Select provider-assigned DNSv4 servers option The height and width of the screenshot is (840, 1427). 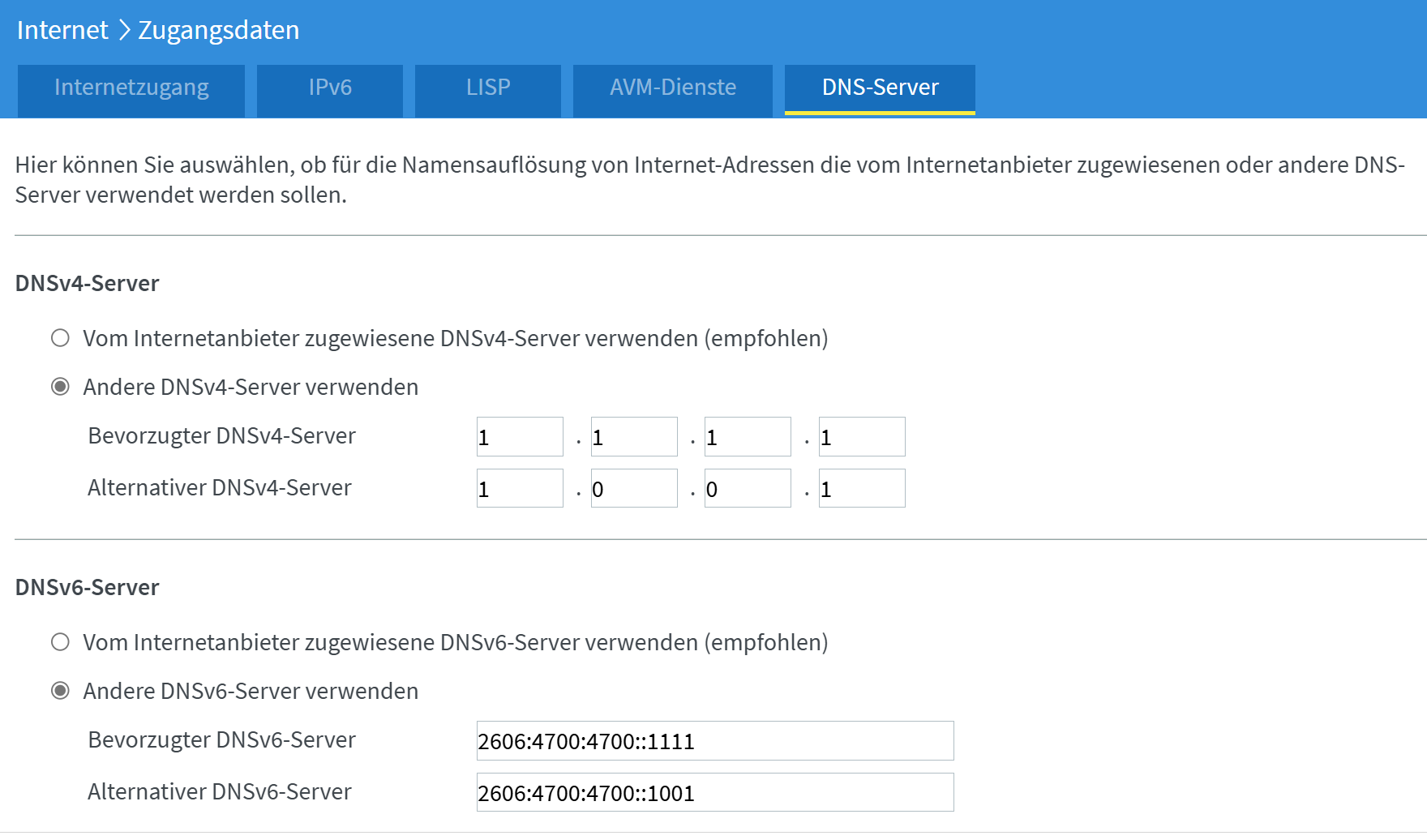61,338
